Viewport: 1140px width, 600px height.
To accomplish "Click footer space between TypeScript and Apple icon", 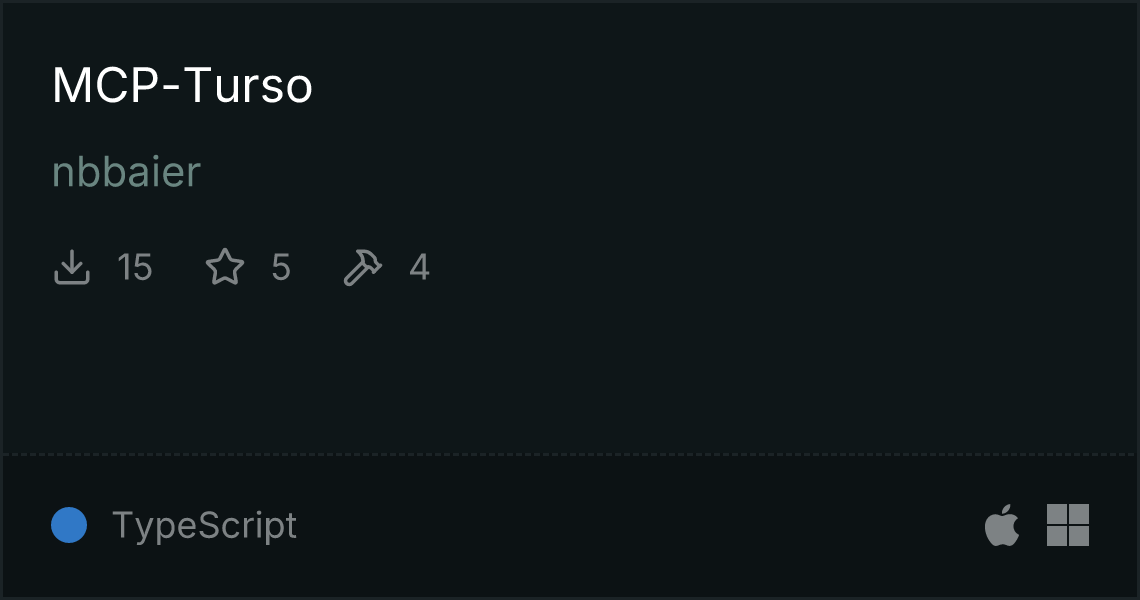I will click(x=640, y=525).
